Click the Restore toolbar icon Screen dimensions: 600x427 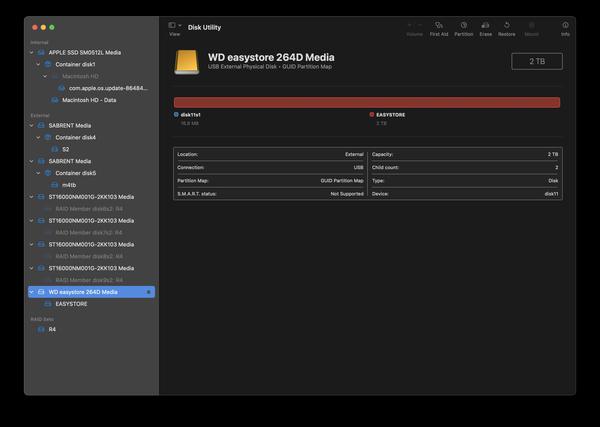click(508, 27)
